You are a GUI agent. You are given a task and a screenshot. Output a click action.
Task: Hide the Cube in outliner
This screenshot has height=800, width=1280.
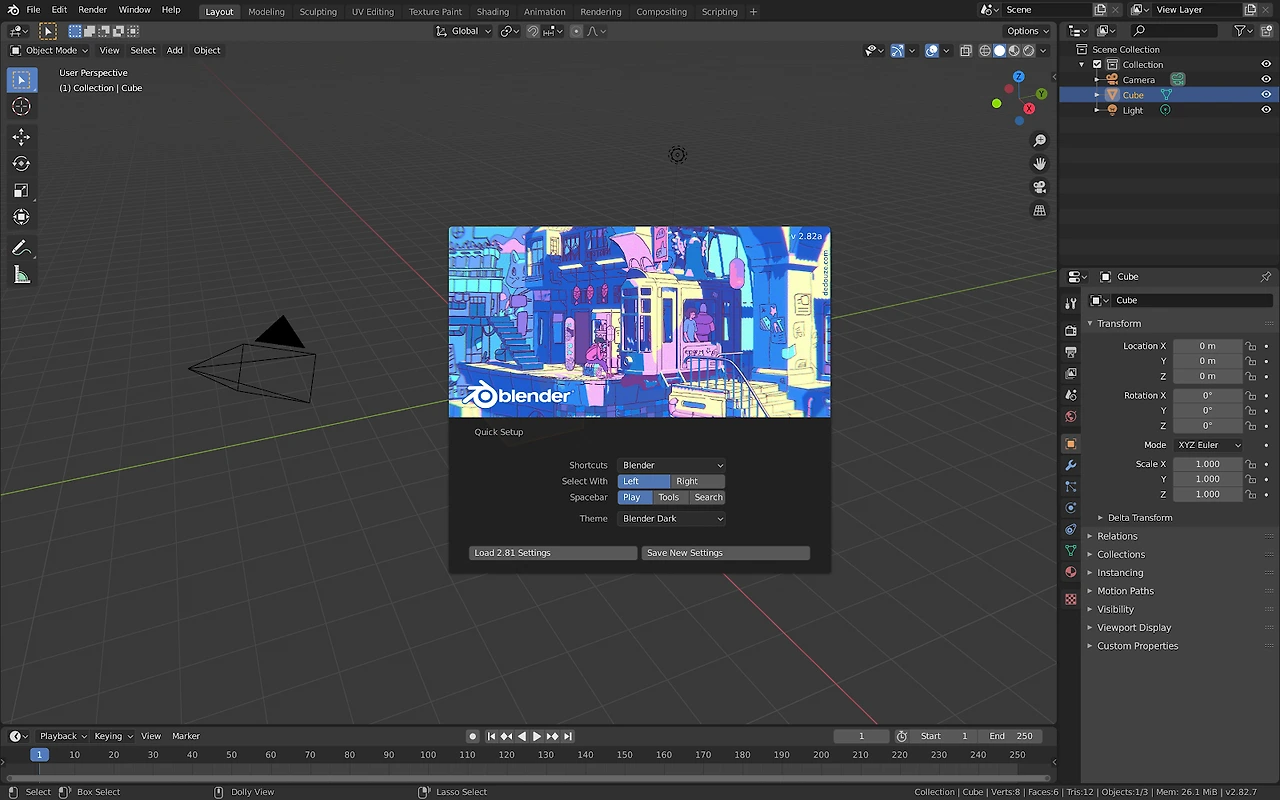tap(1266, 95)
